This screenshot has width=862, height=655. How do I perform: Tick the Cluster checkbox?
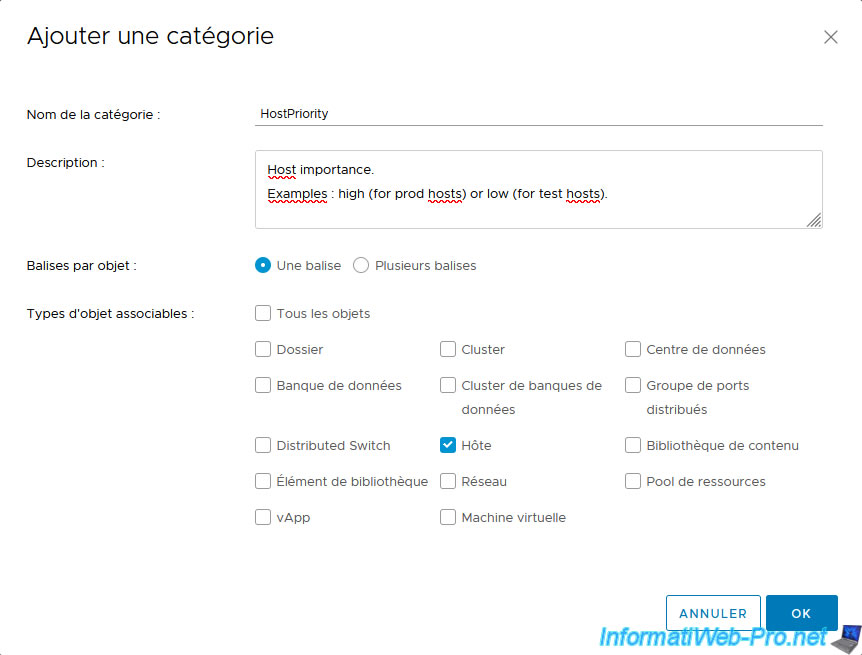point(448,350)
